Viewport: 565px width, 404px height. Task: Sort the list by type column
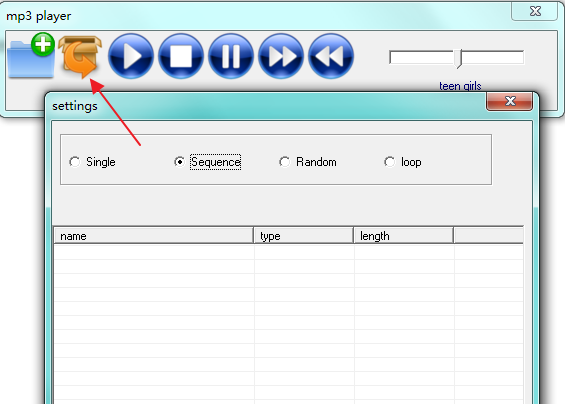click(x=304, y=236)
